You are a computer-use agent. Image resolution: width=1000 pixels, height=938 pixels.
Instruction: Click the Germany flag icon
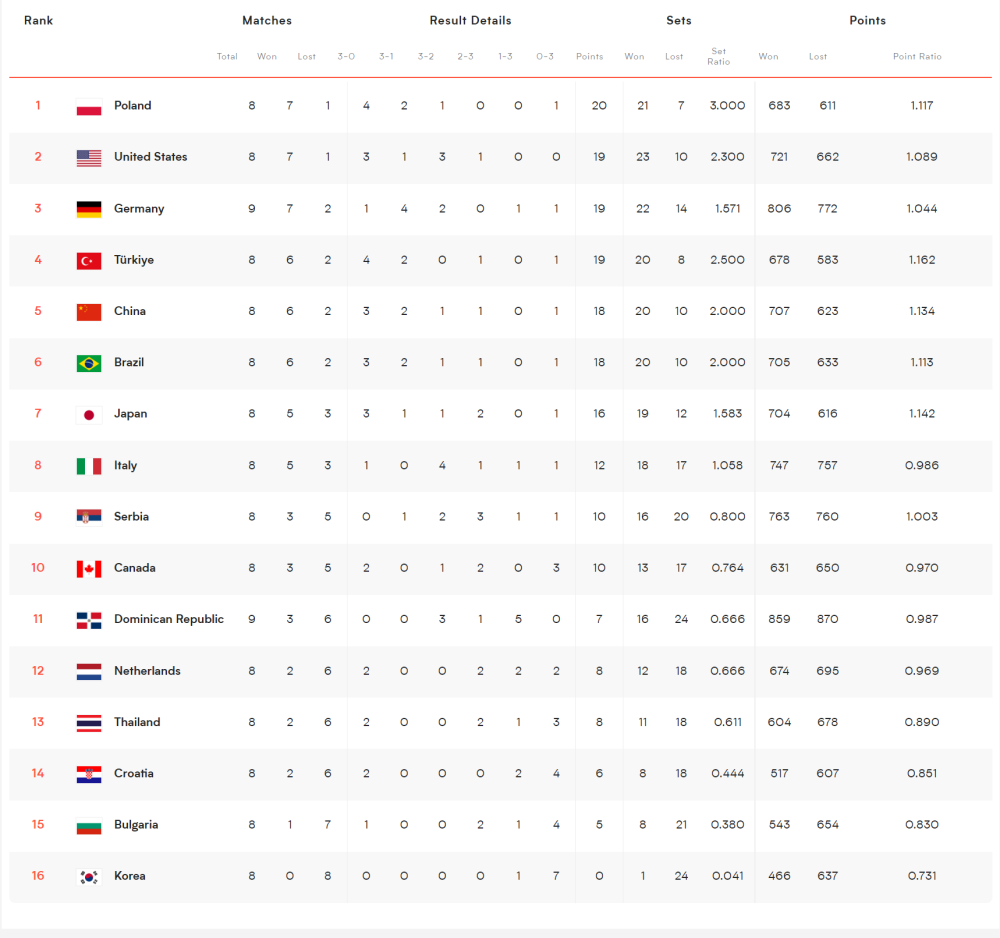89,209
